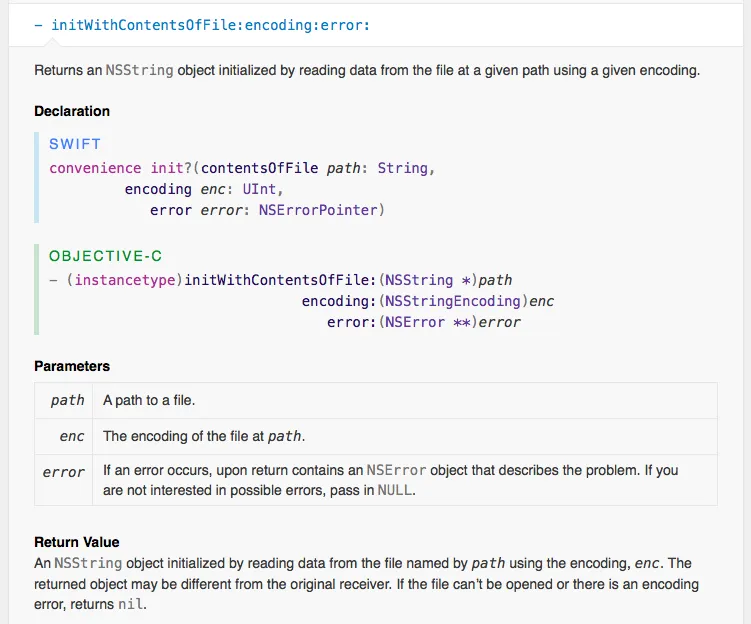Click NSError in the error parameter description

[396, 470]
